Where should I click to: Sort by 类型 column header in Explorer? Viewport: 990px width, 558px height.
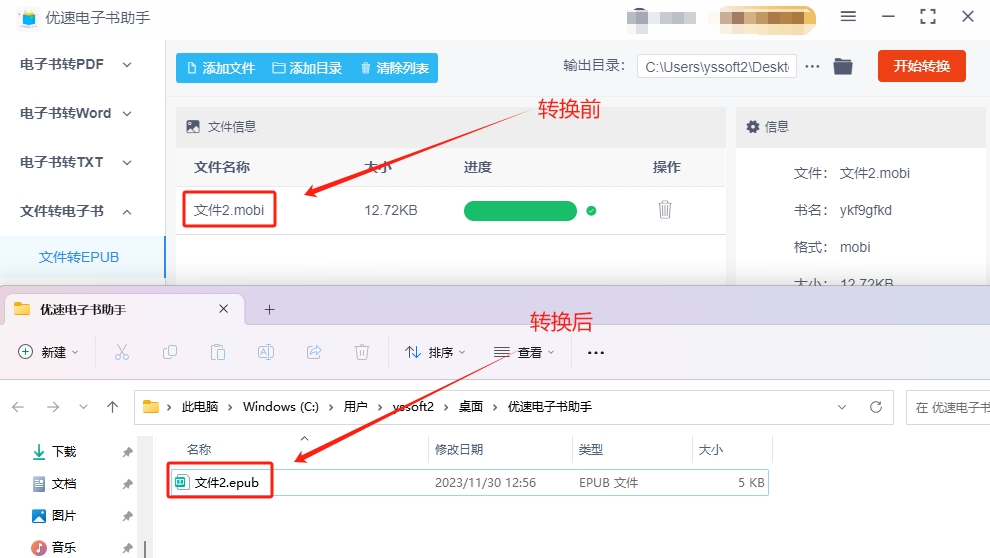(x=591, y=449)
